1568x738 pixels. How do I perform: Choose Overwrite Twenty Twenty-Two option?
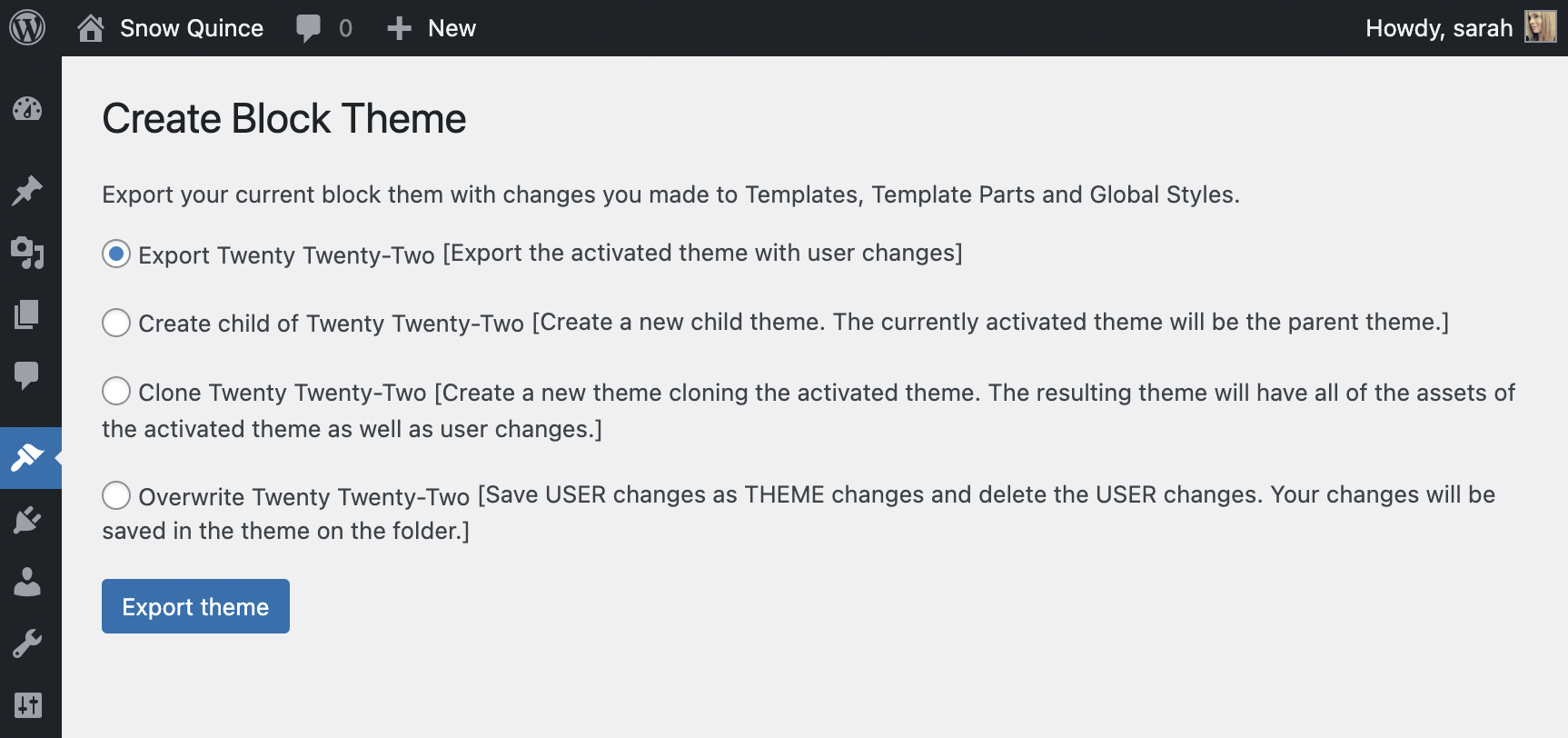click(x=116, y=495)
